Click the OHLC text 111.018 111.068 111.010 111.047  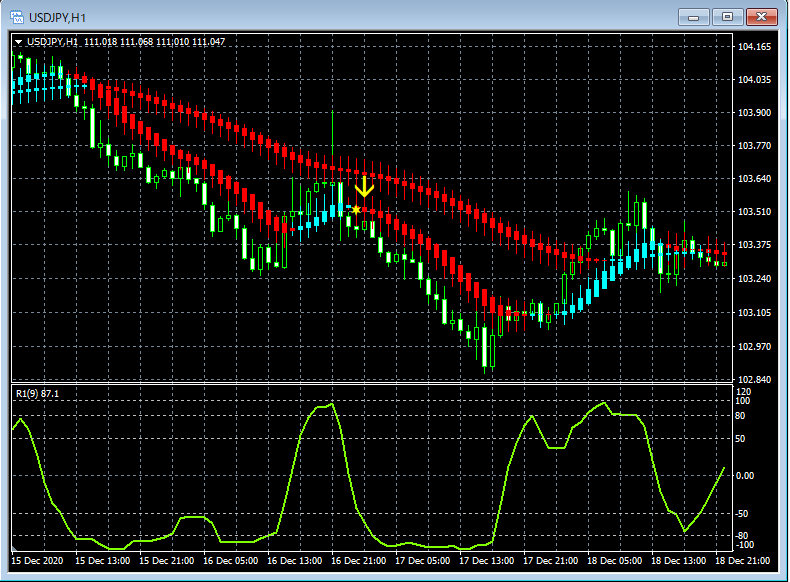pyautogui.click(x=154, y=42)
